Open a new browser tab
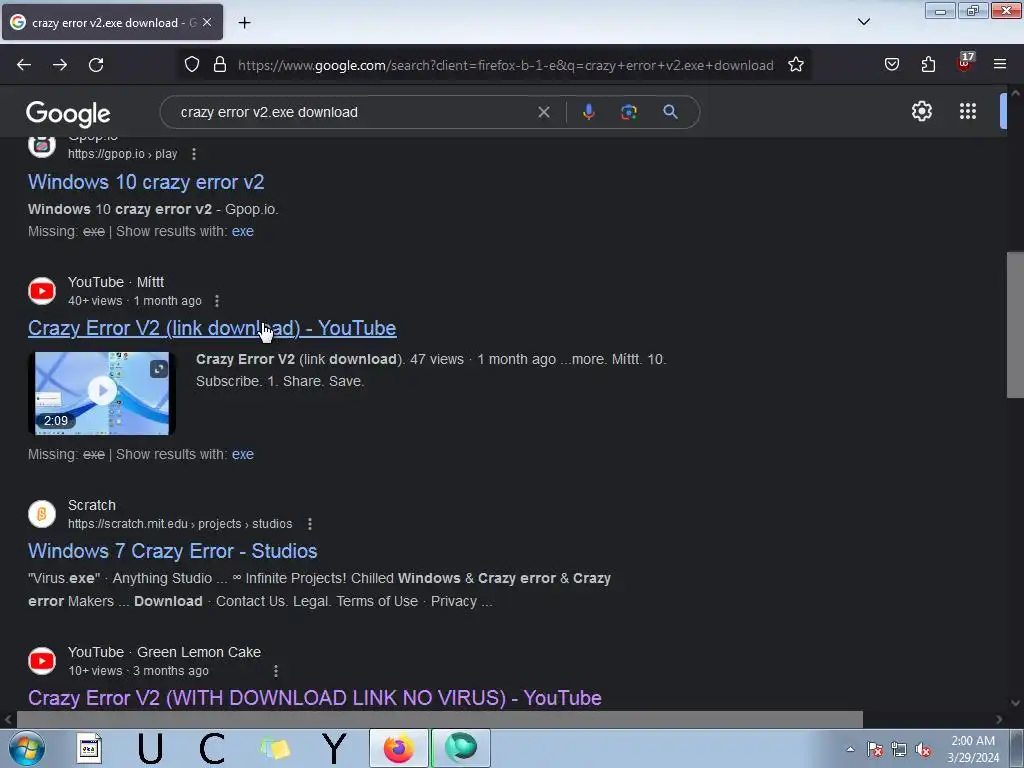Image resolution: width=1024 pixels, height=768 pixels. tap(244, 23)
